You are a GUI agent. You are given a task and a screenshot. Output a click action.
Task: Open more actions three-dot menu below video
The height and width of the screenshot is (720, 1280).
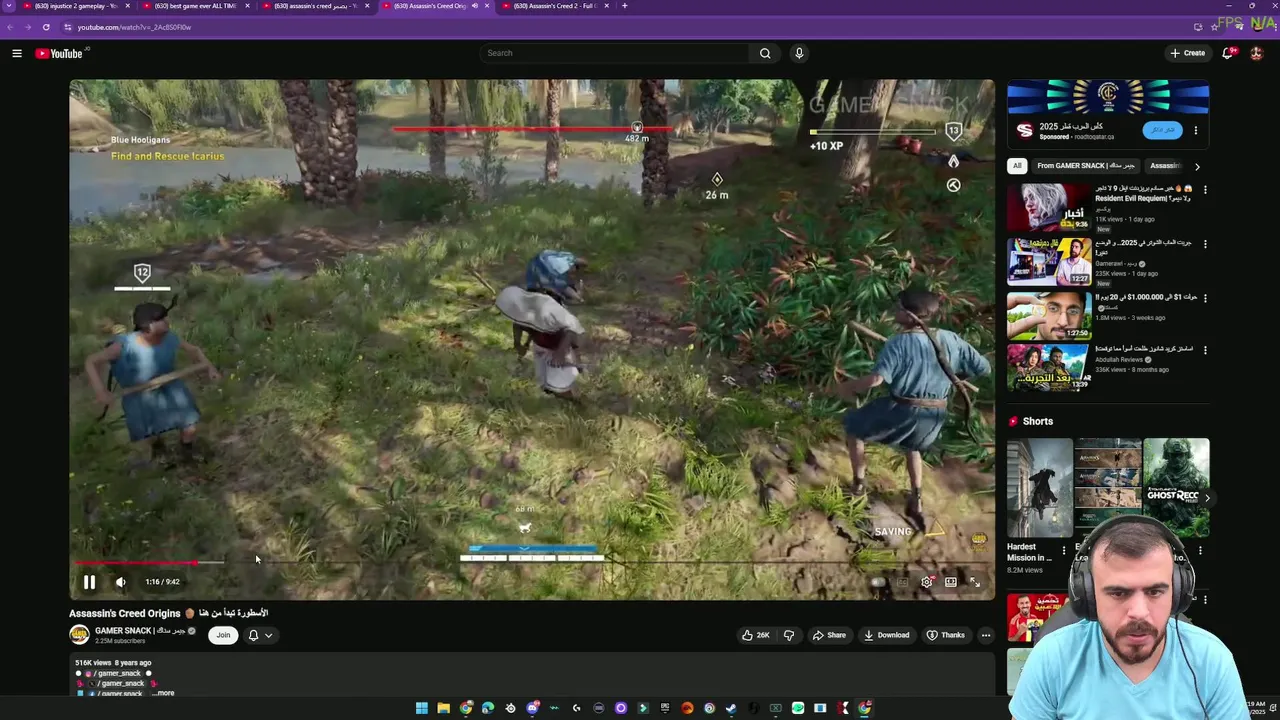(x=985, y=635)
